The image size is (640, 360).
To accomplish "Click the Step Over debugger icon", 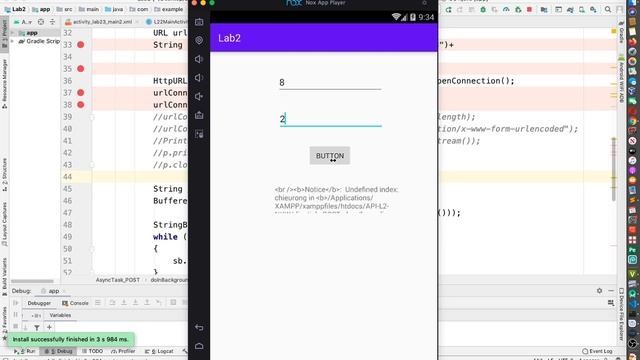I will [112, 302].
